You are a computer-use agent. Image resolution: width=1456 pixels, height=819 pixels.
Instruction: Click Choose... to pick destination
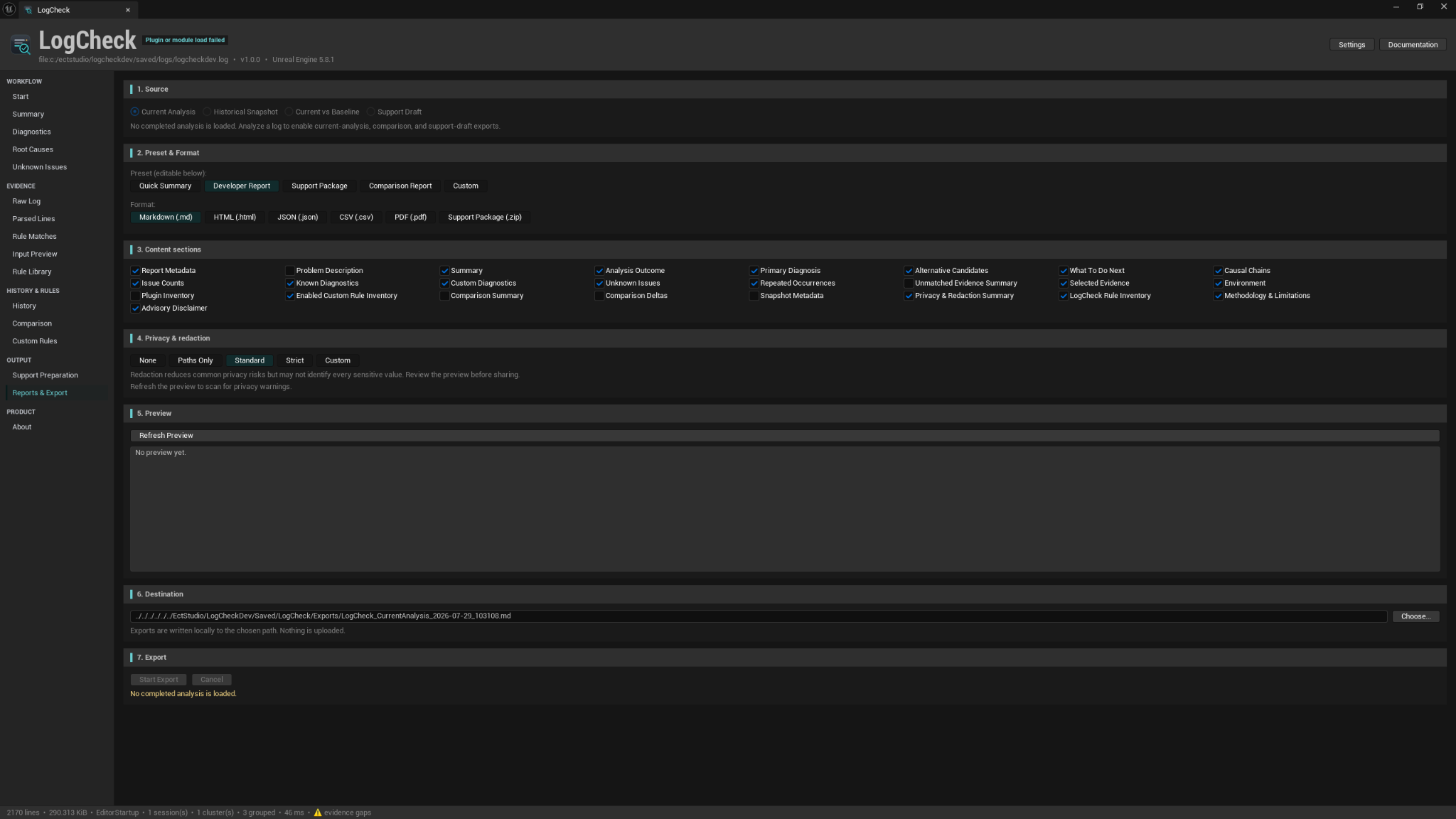pyautogui.click(x=1415, y=616)
